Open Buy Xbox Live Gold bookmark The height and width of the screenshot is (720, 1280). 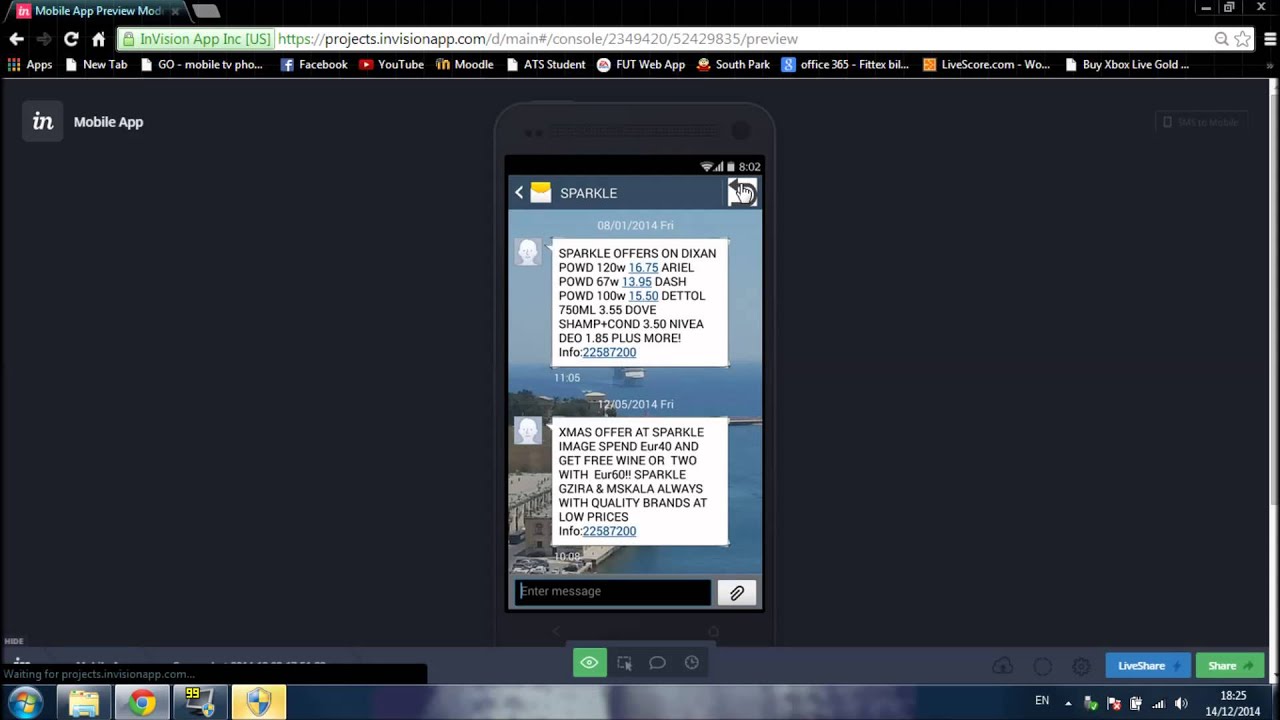click(1127, 65)
